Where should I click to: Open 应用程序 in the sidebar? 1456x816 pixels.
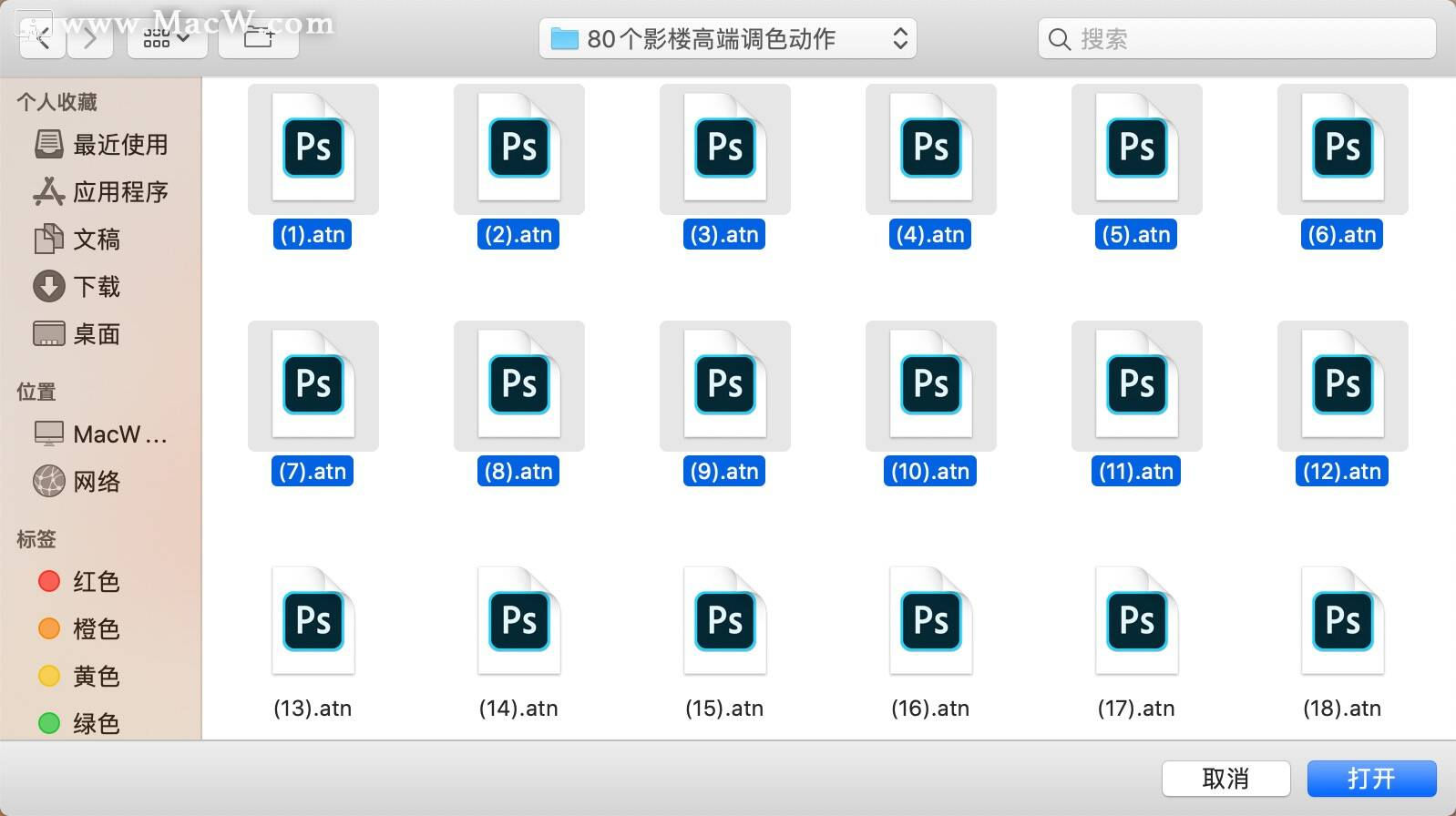click(100, 192)
